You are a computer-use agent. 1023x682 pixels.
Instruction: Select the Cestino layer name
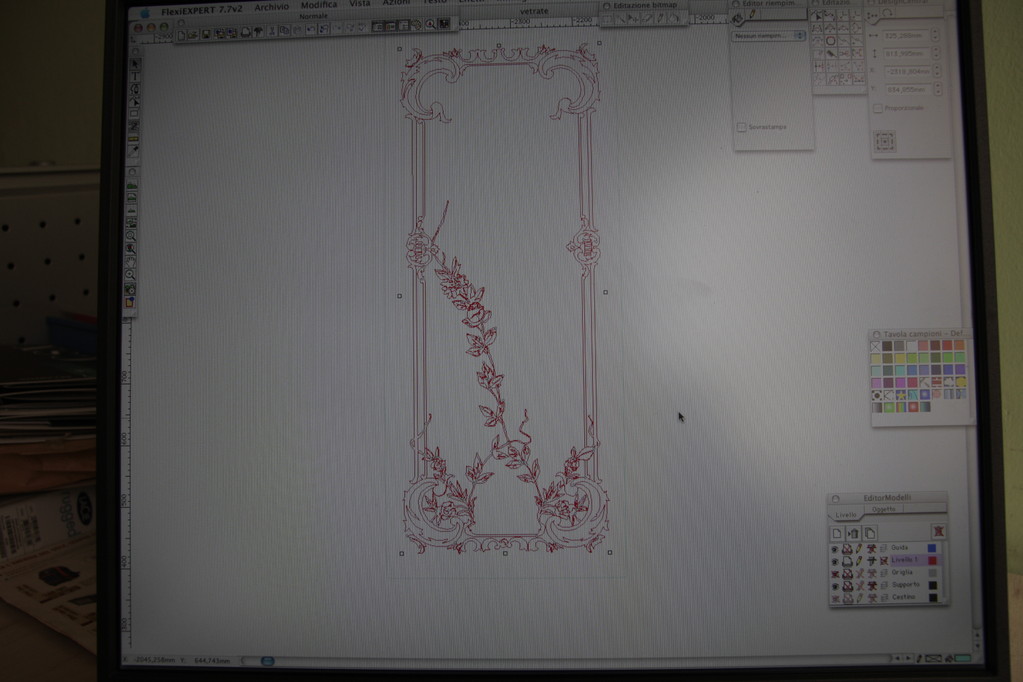[x=904, y=597]
